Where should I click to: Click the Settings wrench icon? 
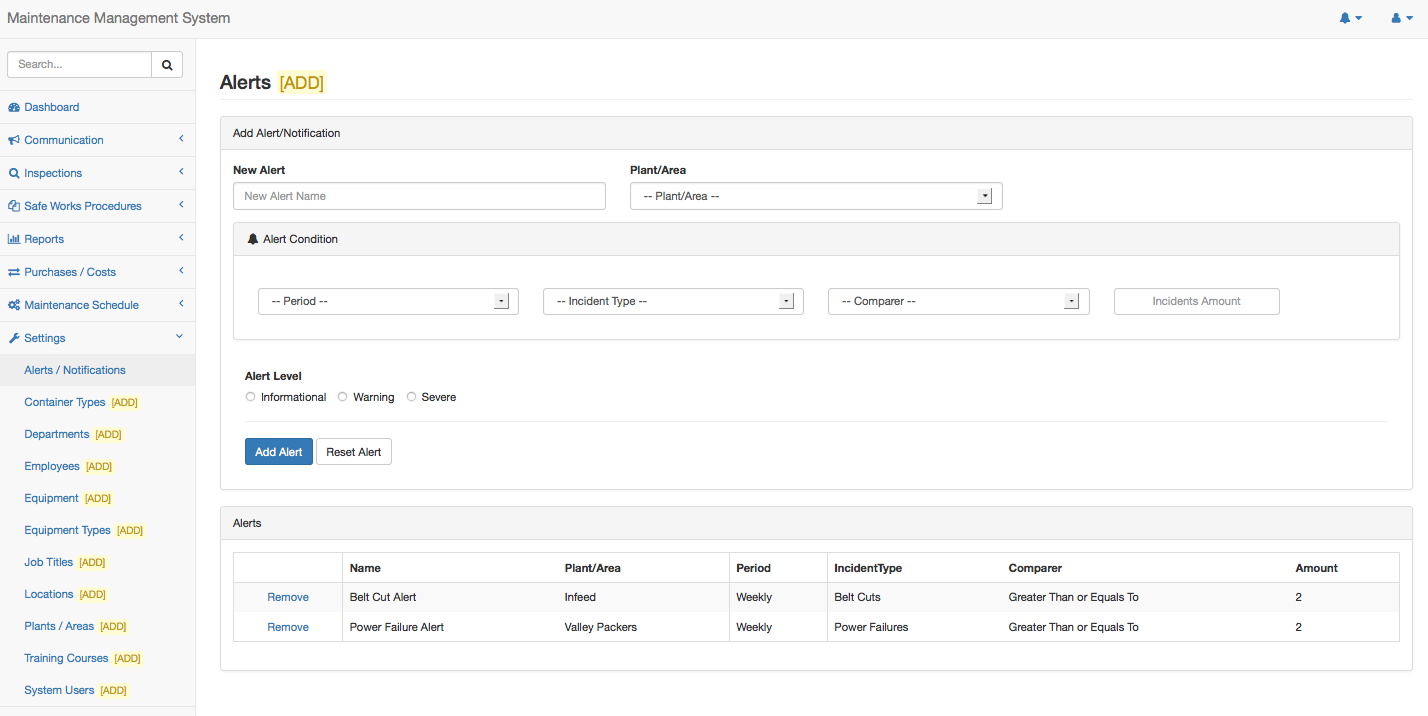click(14, 338)
